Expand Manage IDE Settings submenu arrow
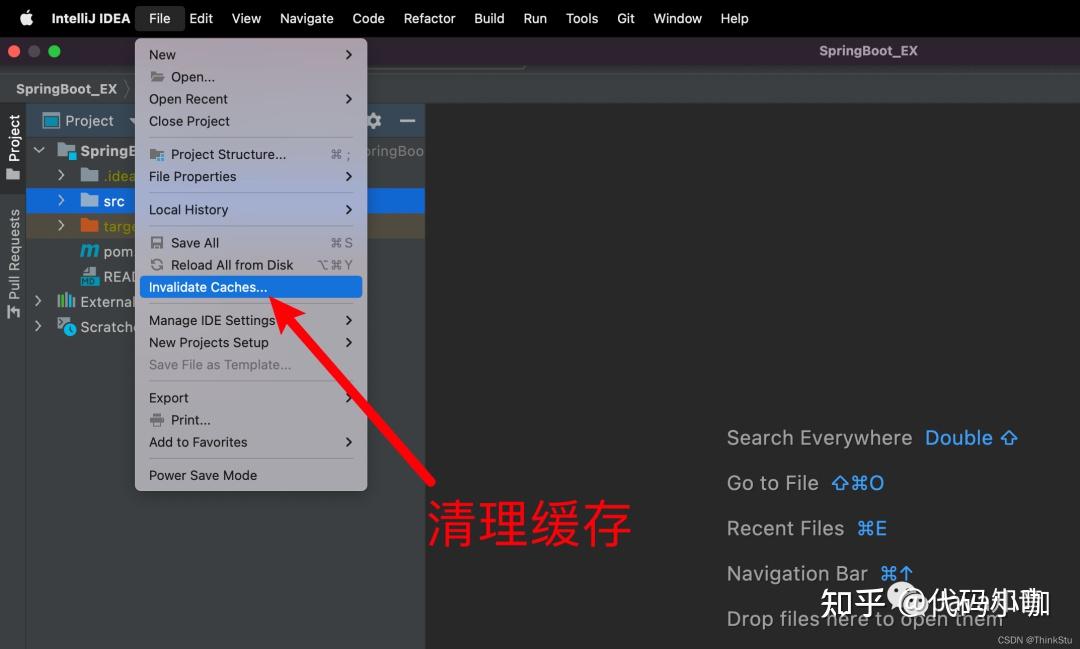The height and width of the screenshot is (649, 1080). (x=349, y=320)
